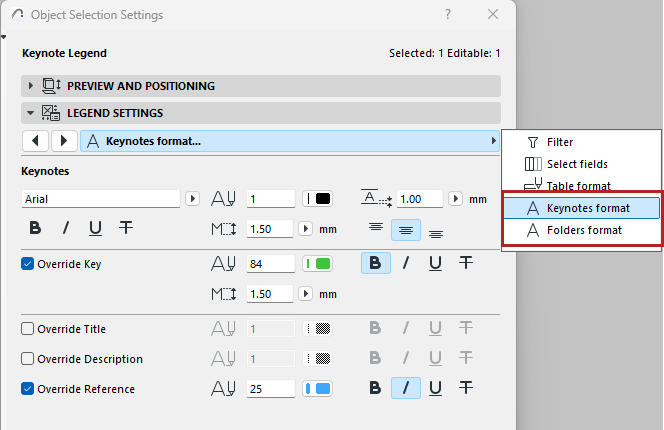The image size is (664, 430).
Task: Enable the Override Description checkbox
Action: click(28, 359)
